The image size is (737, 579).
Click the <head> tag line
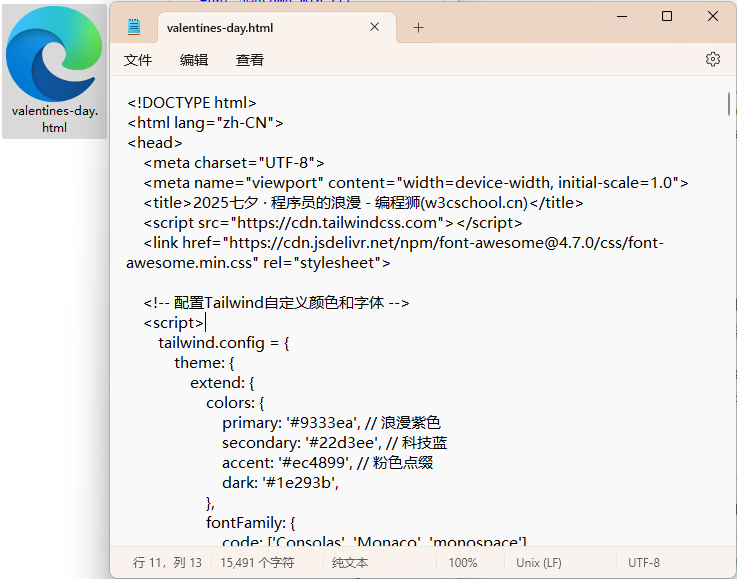pos(155,142)
